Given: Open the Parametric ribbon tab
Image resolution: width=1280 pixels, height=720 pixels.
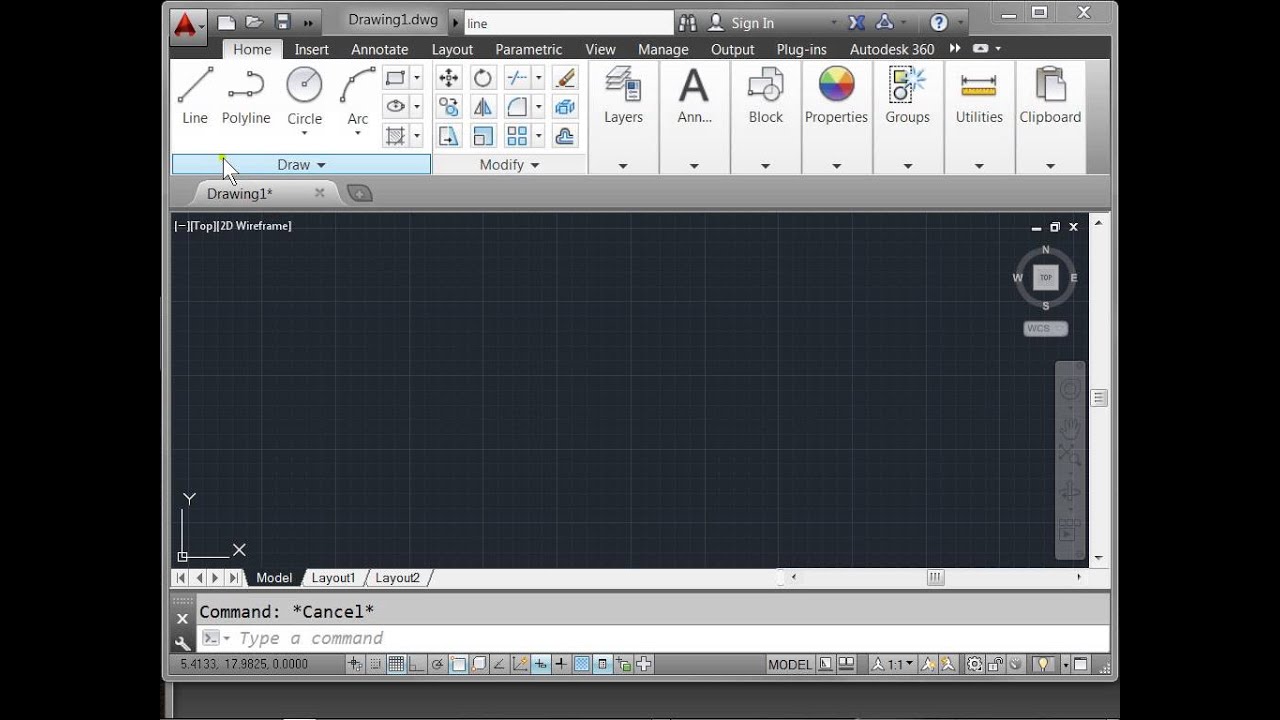Looking at the screenshot, I should [x=529, y=49].
